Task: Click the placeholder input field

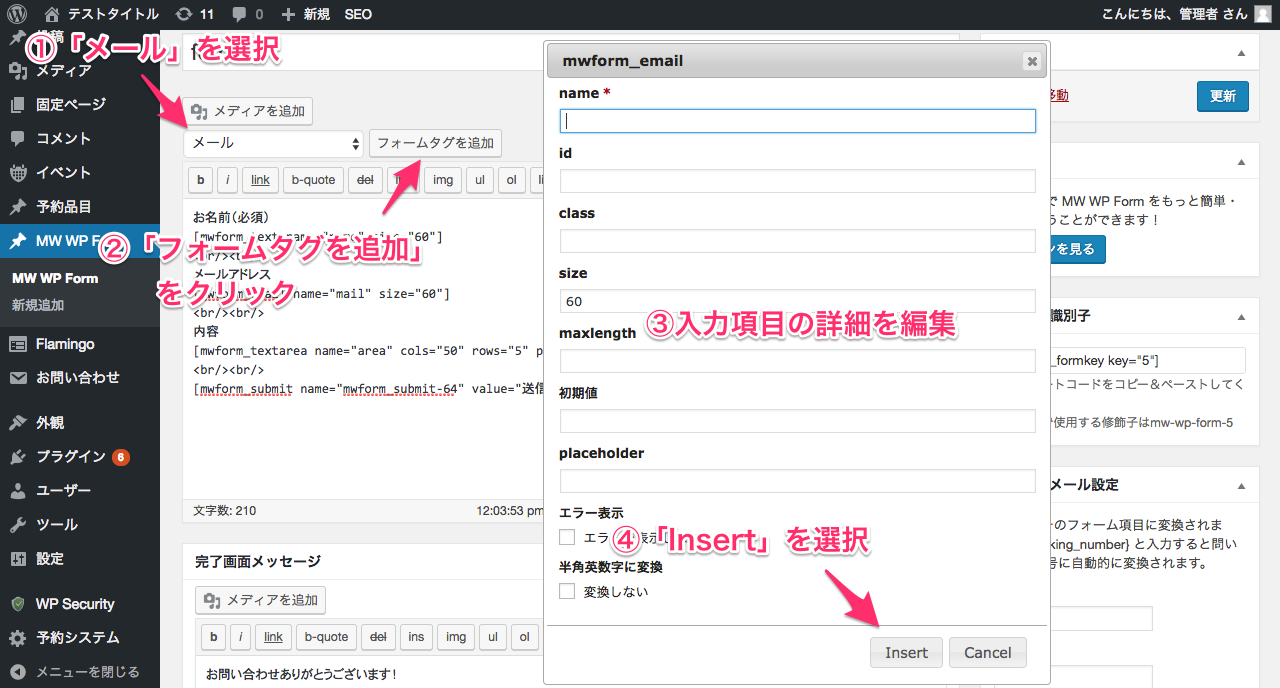Action: click(797, 481)
